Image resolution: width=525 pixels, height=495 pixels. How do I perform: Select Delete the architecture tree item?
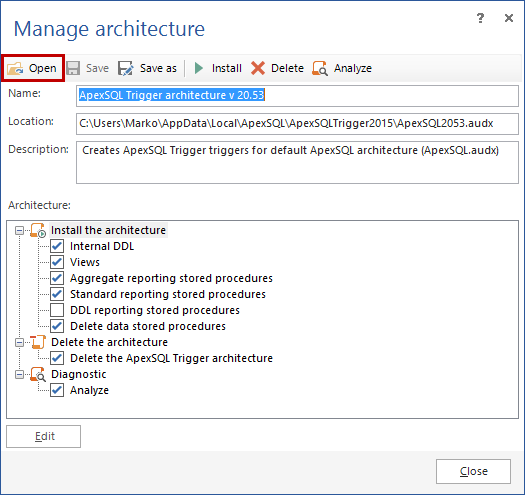click(x=109, y=342)
